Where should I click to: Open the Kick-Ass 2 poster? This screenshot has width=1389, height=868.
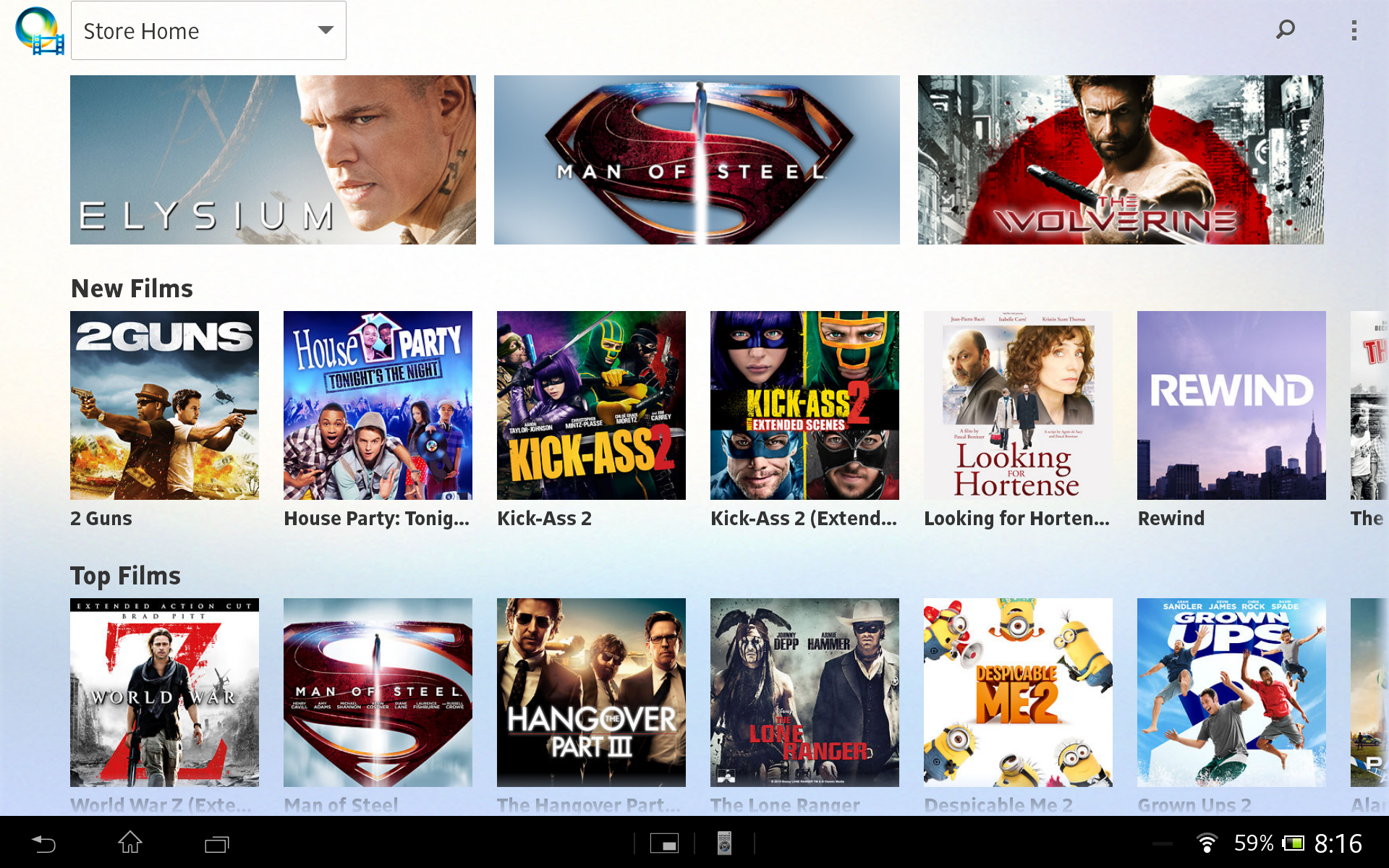tap(591, 405)
